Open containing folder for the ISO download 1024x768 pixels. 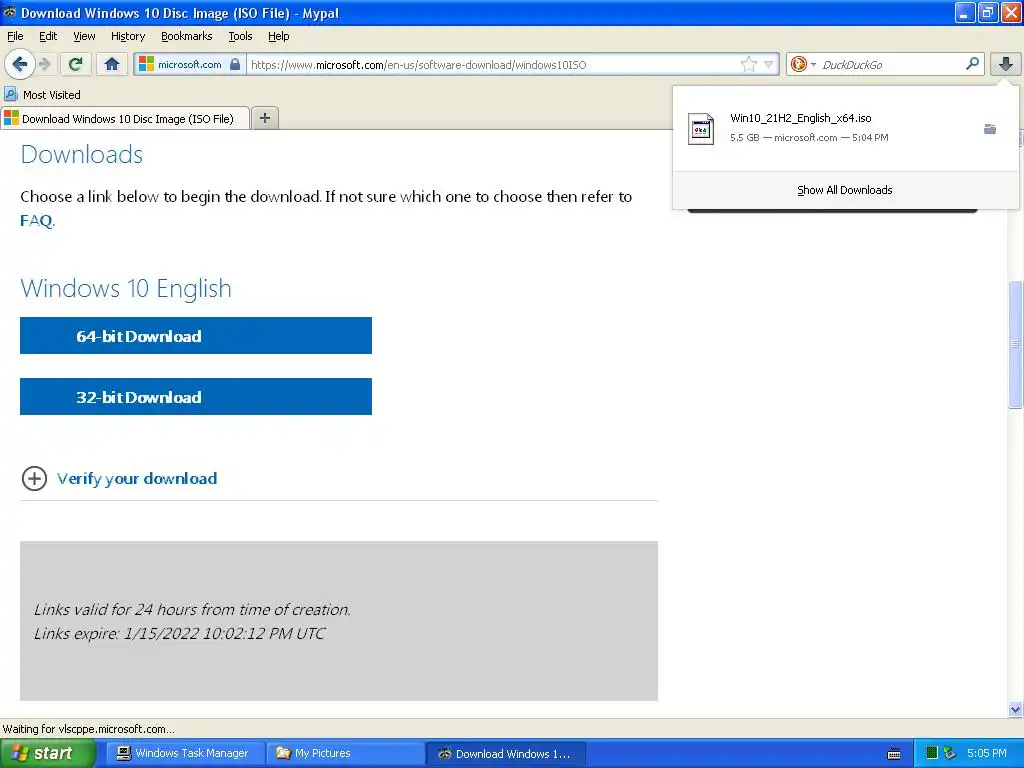tap(990, 129)
